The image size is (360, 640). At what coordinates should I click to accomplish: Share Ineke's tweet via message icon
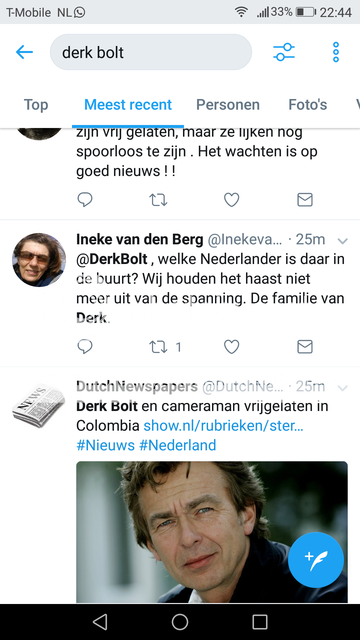click(305, 347)
